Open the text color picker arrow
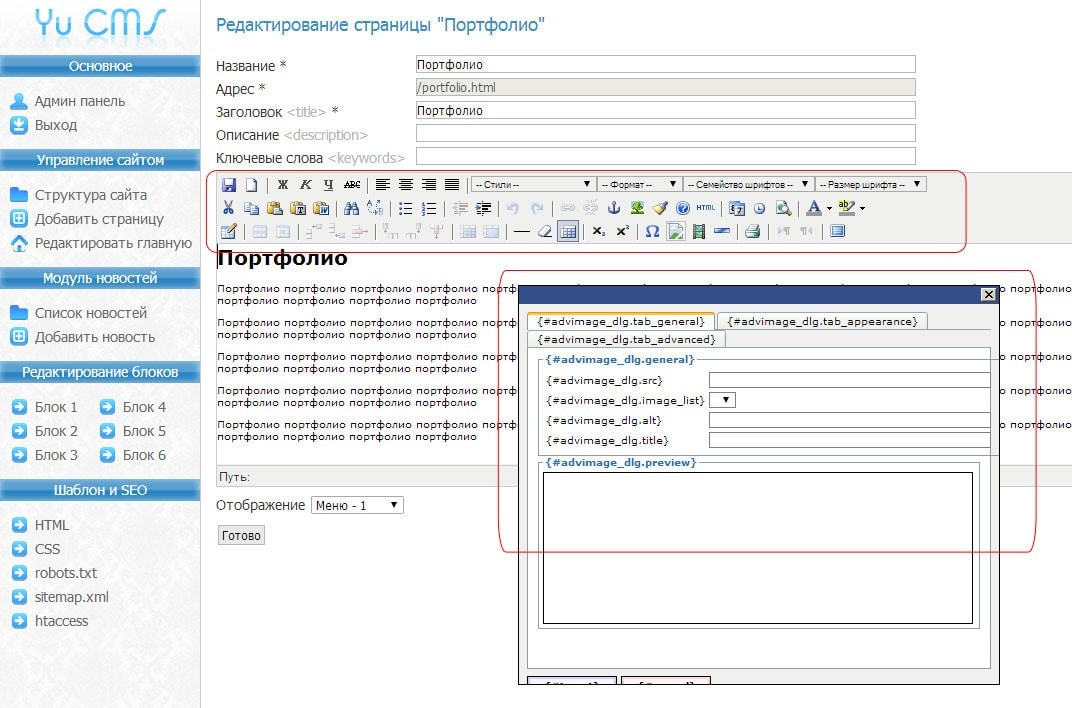 829,209
